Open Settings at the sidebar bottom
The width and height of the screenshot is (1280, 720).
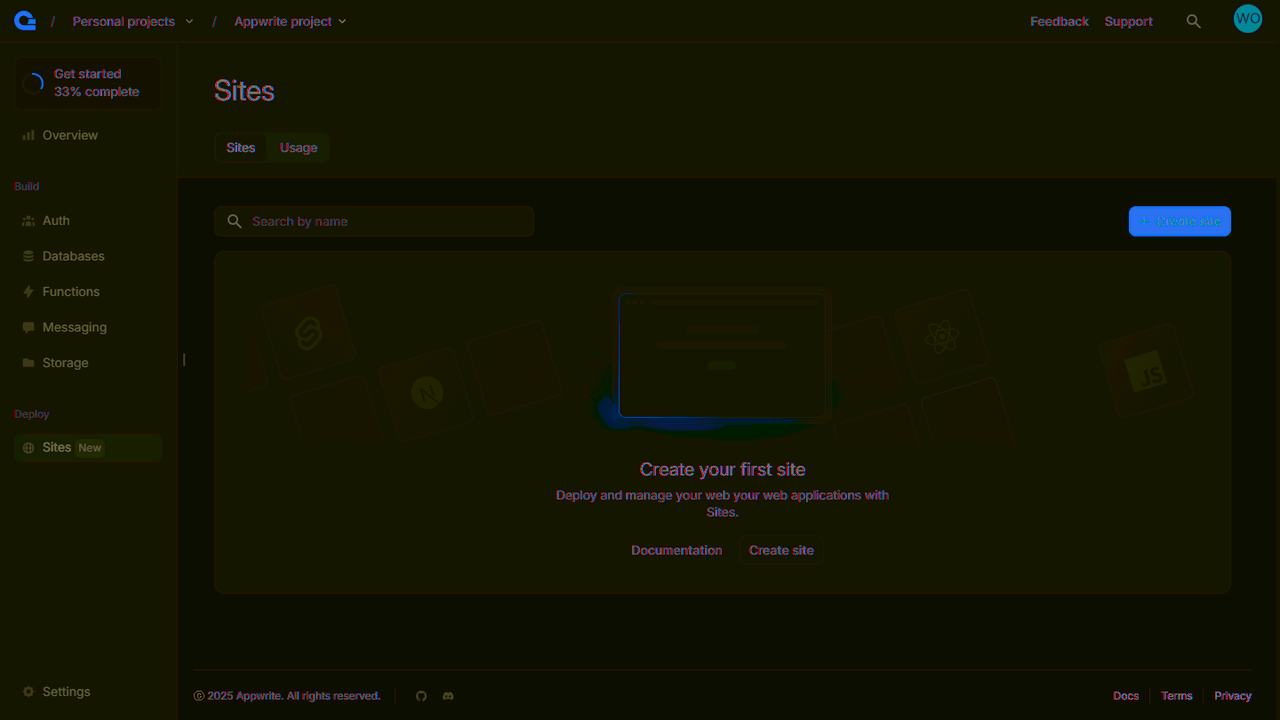(66, 691)
